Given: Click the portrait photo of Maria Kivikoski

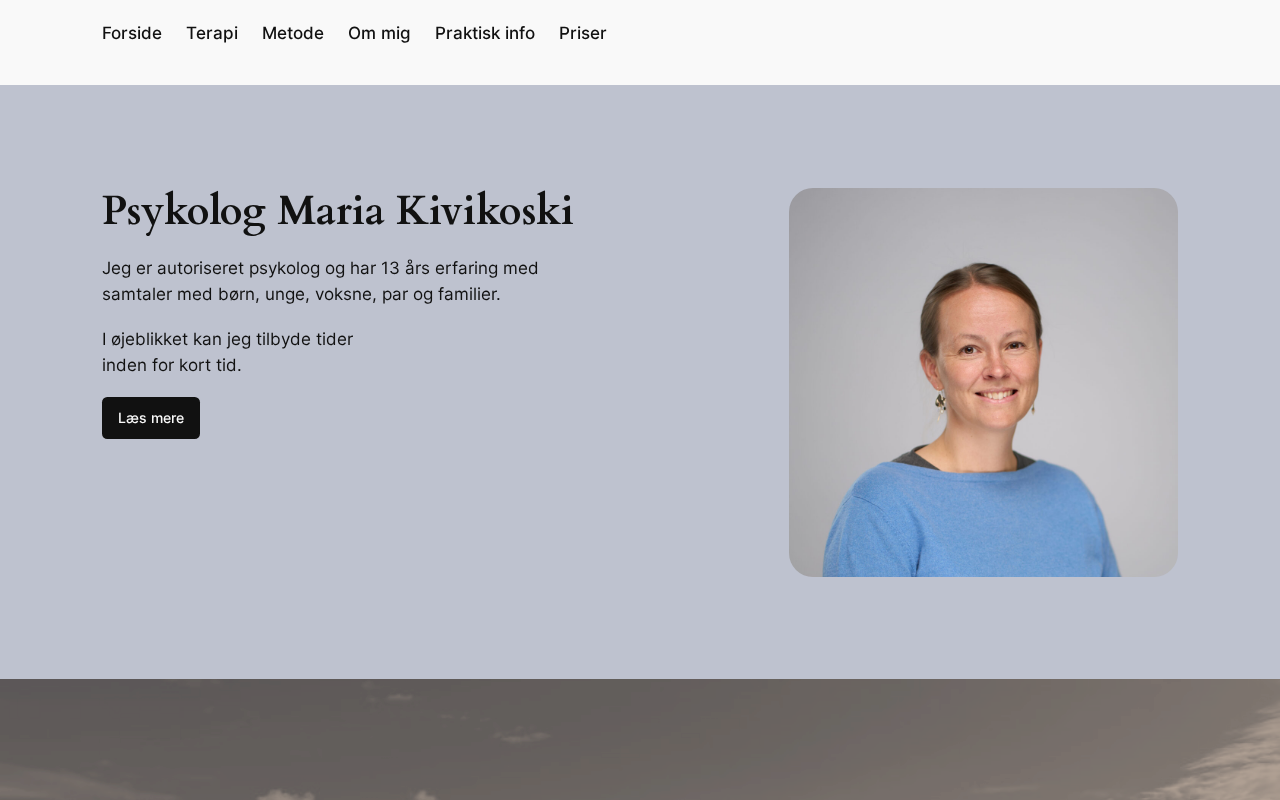Looking at the screenshot, I should [x=983, y=382].
